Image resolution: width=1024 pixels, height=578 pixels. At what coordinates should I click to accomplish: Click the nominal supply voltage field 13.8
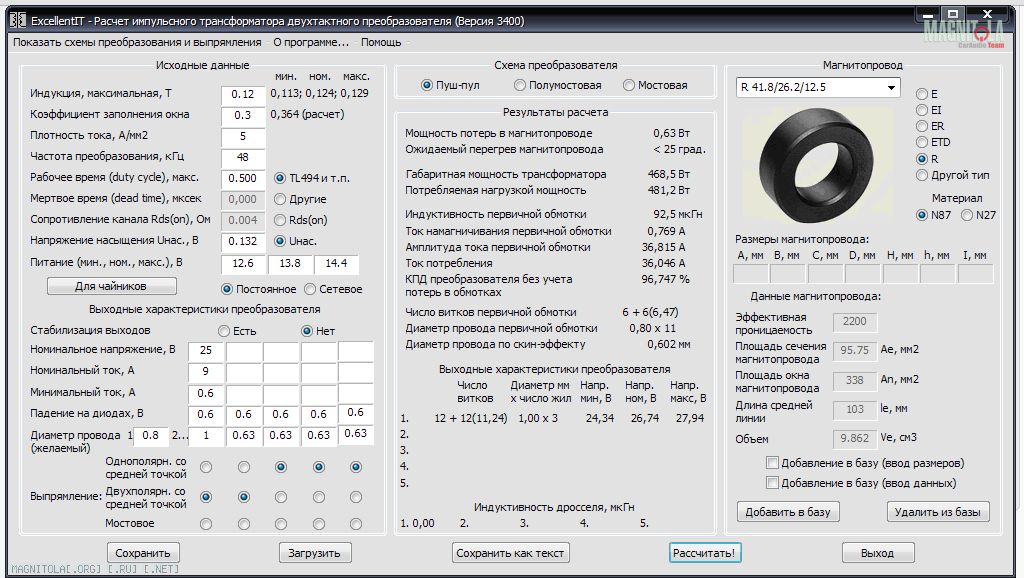pyautogui.click(x=290, y=263)
